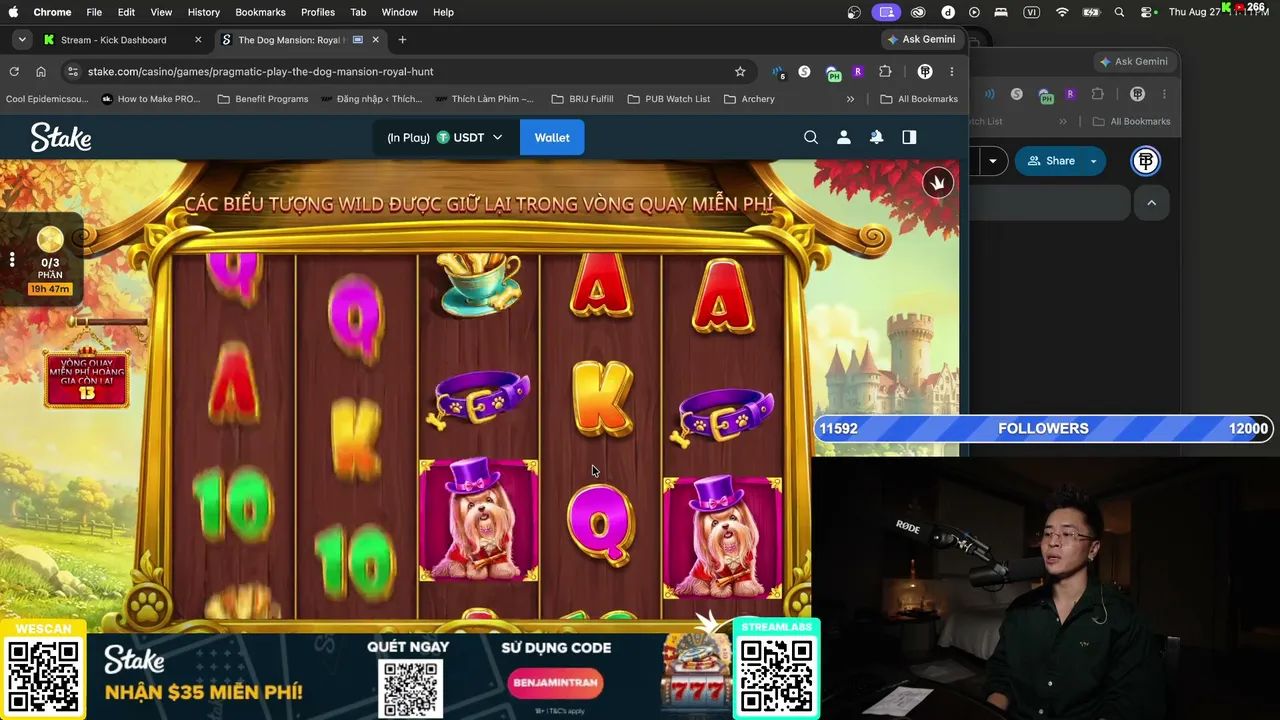The width and height of the screenshot is (1280, 720).
Task: Open the Stake logo home link
Action: (61, 137)
